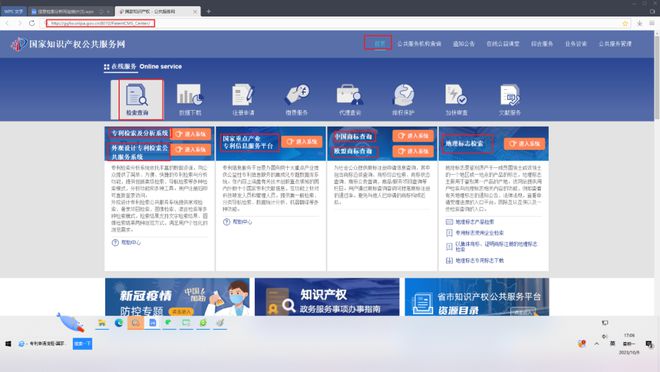Click the browser refresh icon
Screen dimensions: 660x372
point(32,23)
